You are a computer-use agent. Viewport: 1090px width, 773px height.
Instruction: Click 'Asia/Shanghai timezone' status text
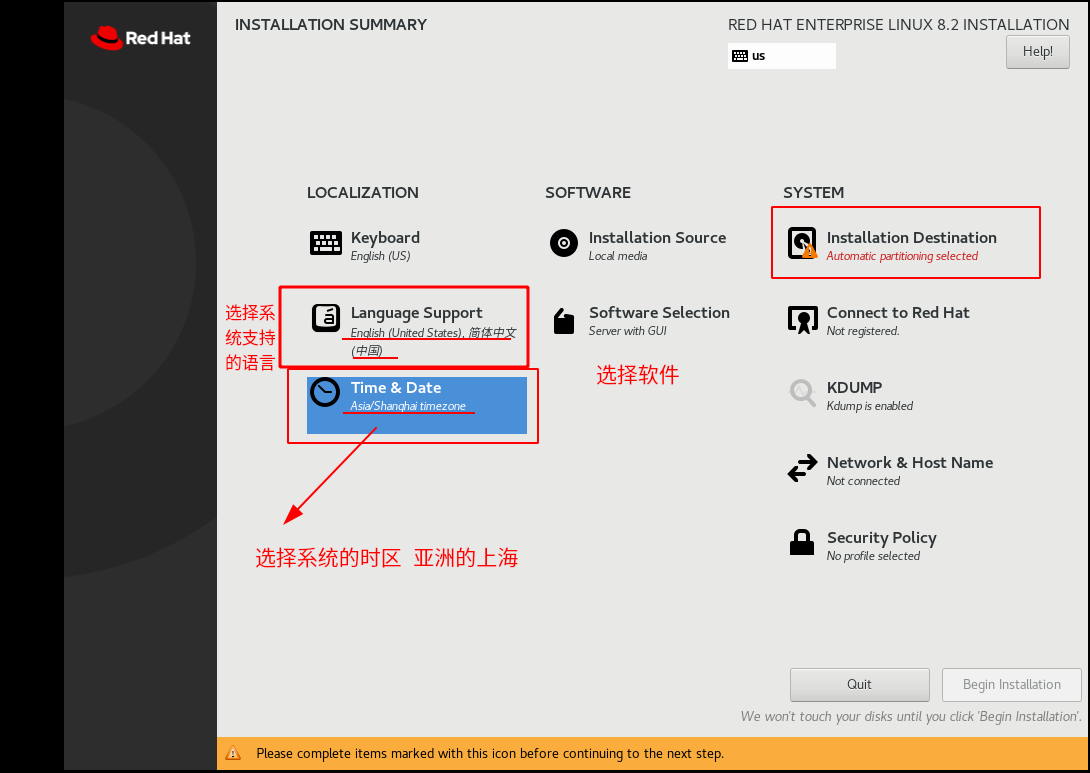pos(408,406)
